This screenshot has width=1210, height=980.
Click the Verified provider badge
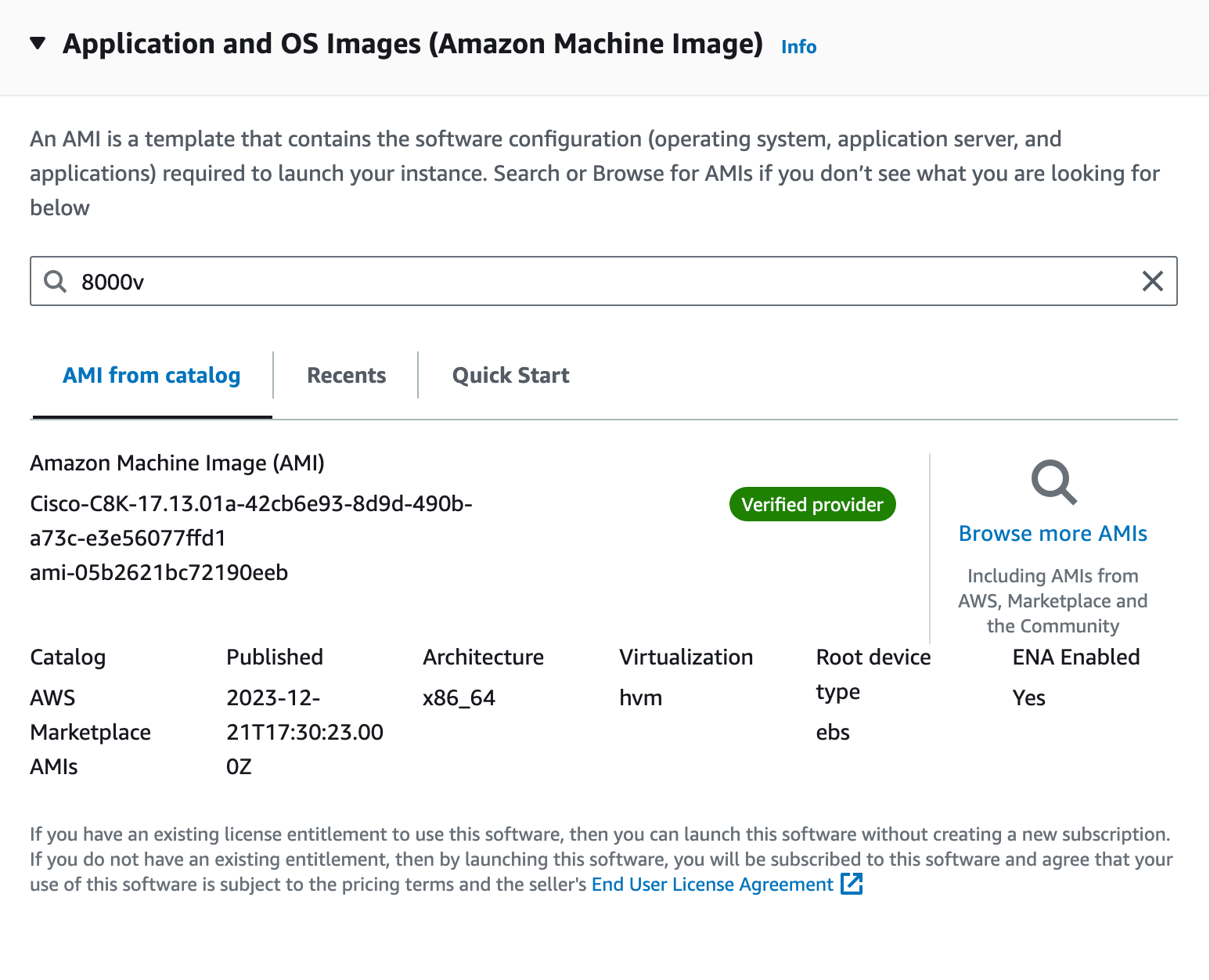click(x=812, y=504)
